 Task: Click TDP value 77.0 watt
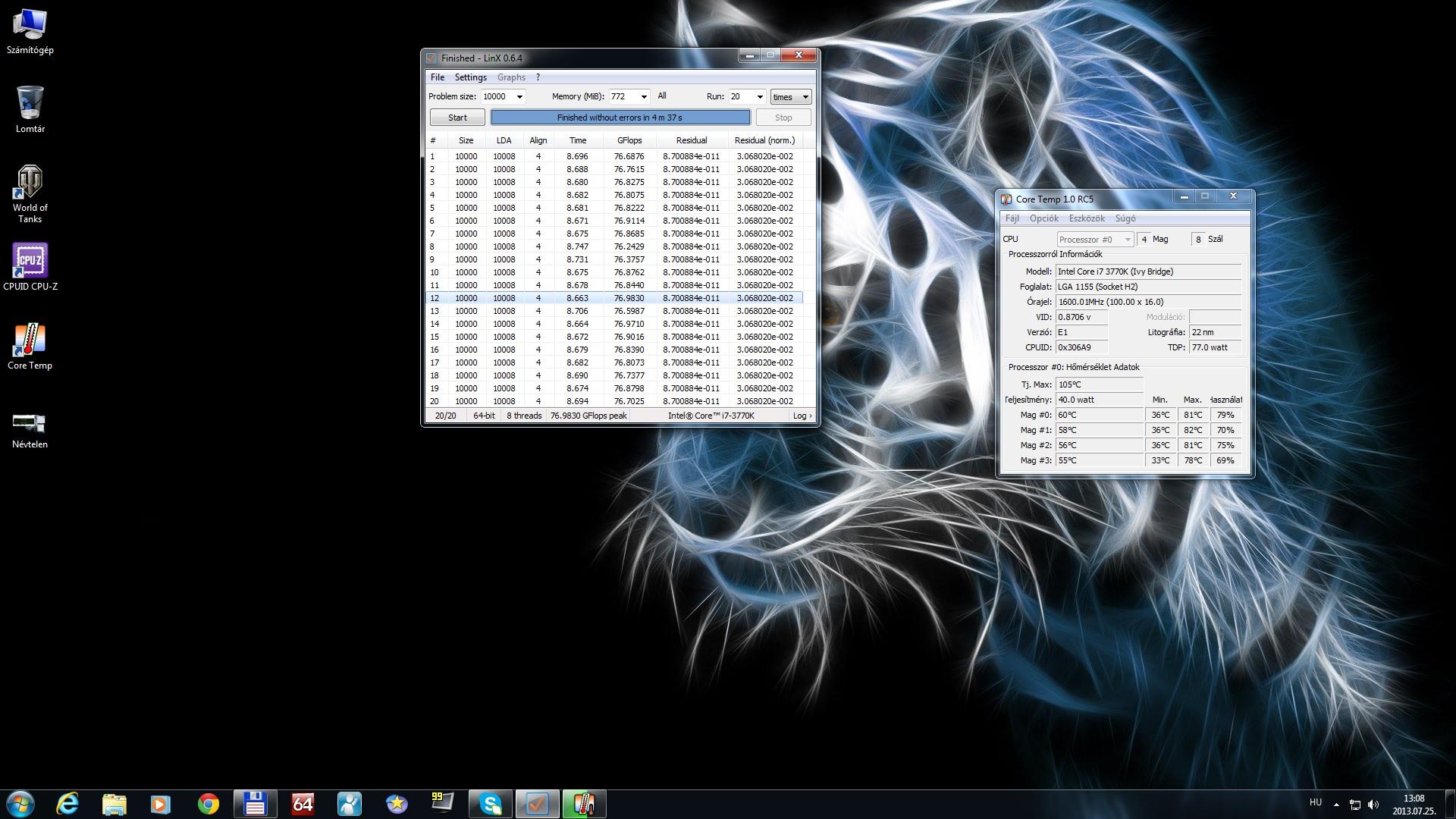(1215, 347)
